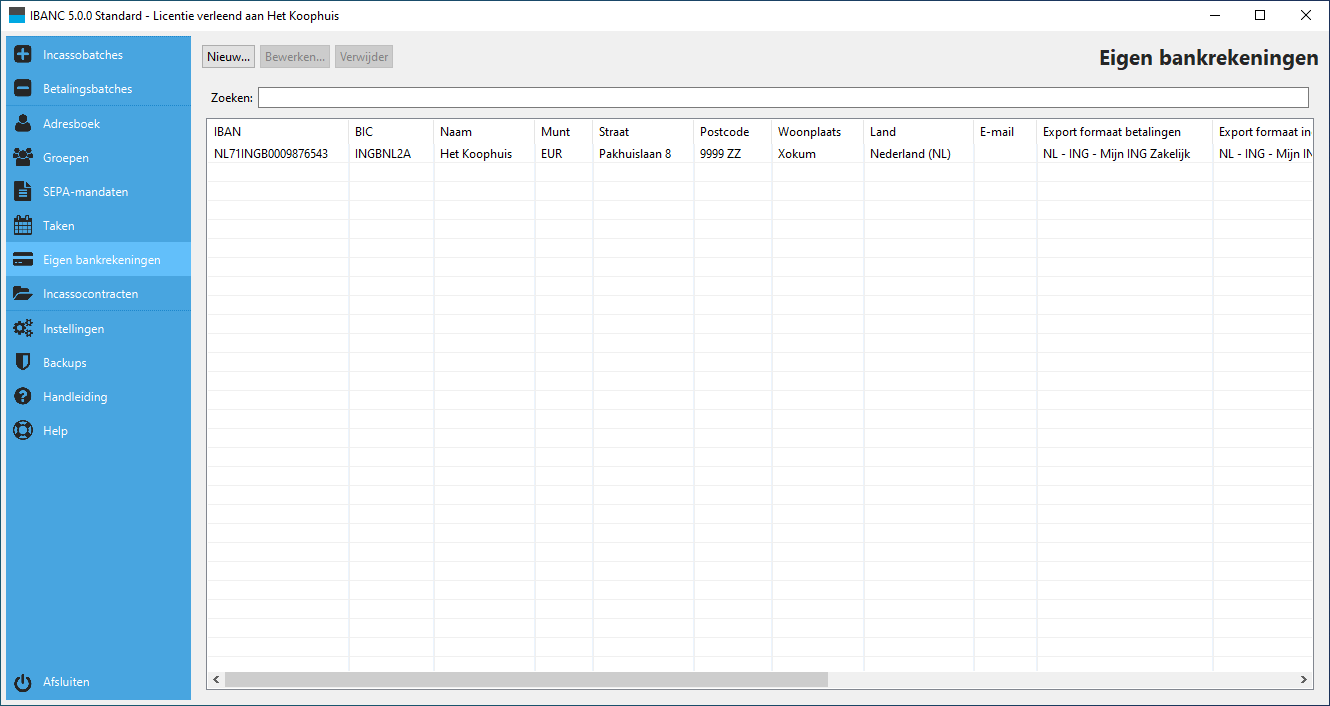Select the Het Koophuis account row

[475, 154]
